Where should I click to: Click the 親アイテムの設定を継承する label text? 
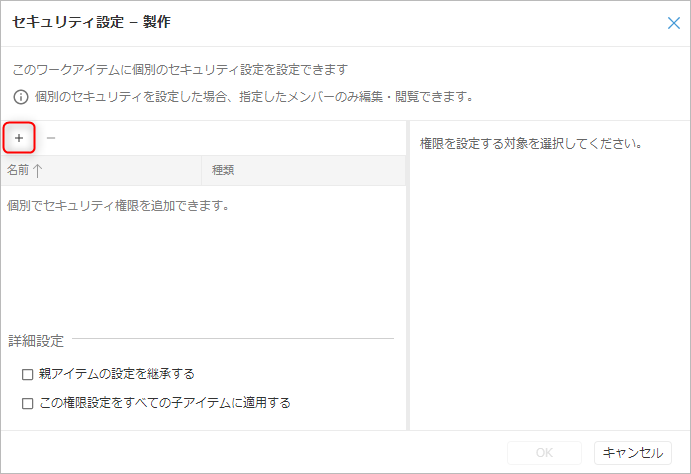click(116, 374)
